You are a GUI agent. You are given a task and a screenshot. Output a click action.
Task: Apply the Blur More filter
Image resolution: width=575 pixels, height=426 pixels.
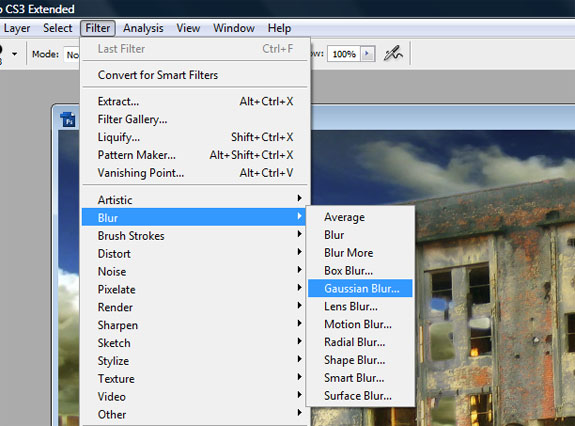click(360, 253)
